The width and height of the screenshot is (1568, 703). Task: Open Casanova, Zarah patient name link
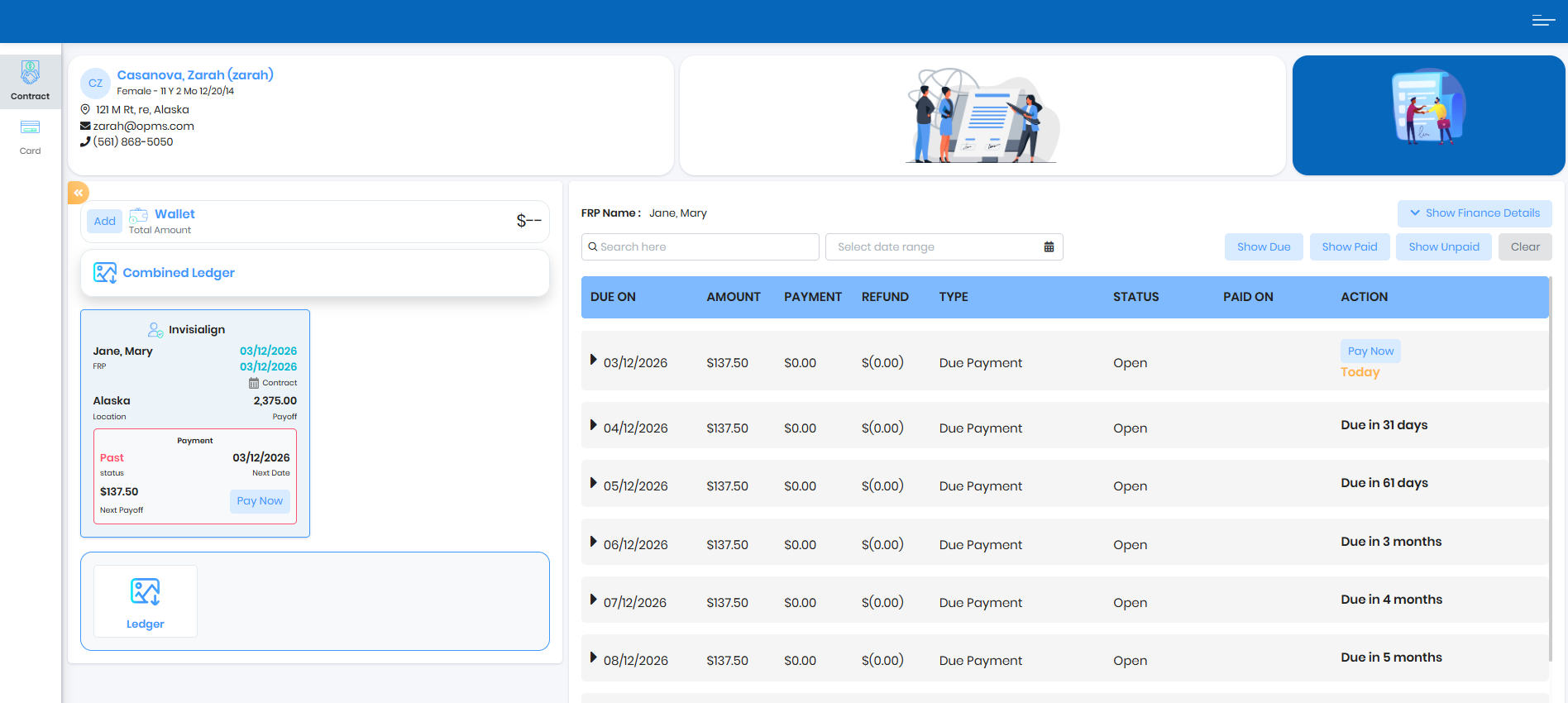195,74
